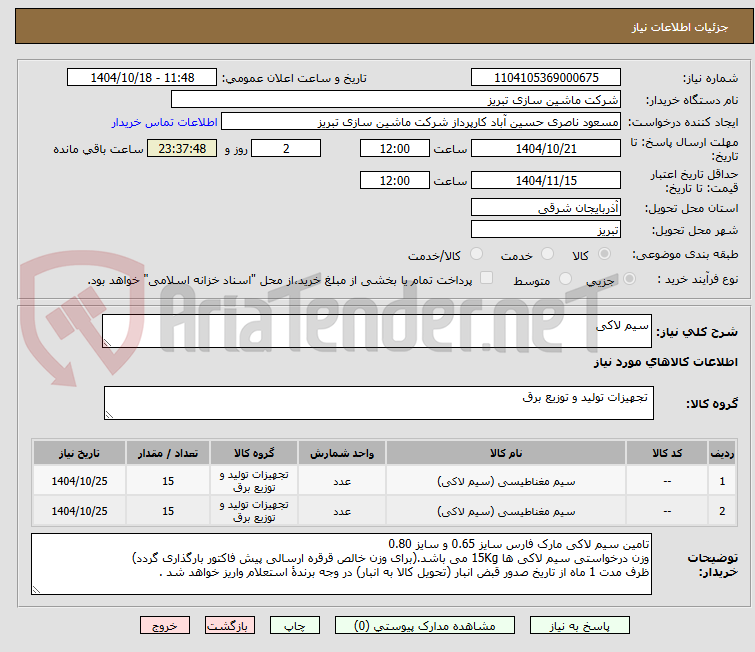755x652 pixels.
Task: Click row 2 unit عدد cell
Action: coord(342,511)
